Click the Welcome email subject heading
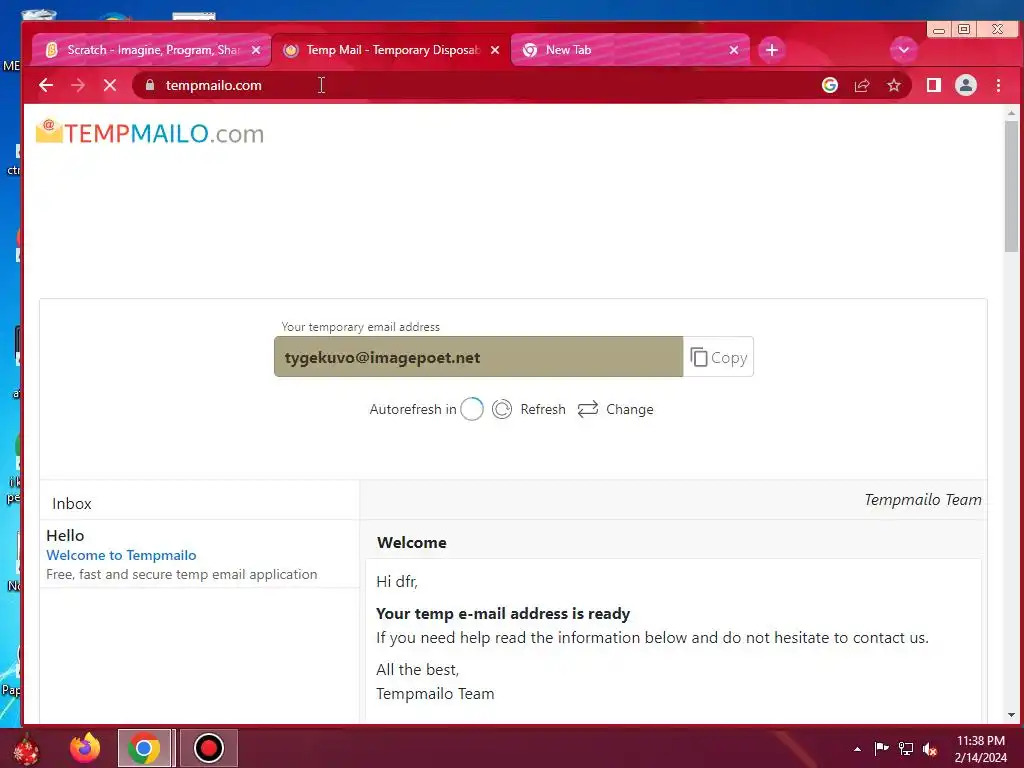Viewport: 1024px width, 768px height. tap(411, 543)
